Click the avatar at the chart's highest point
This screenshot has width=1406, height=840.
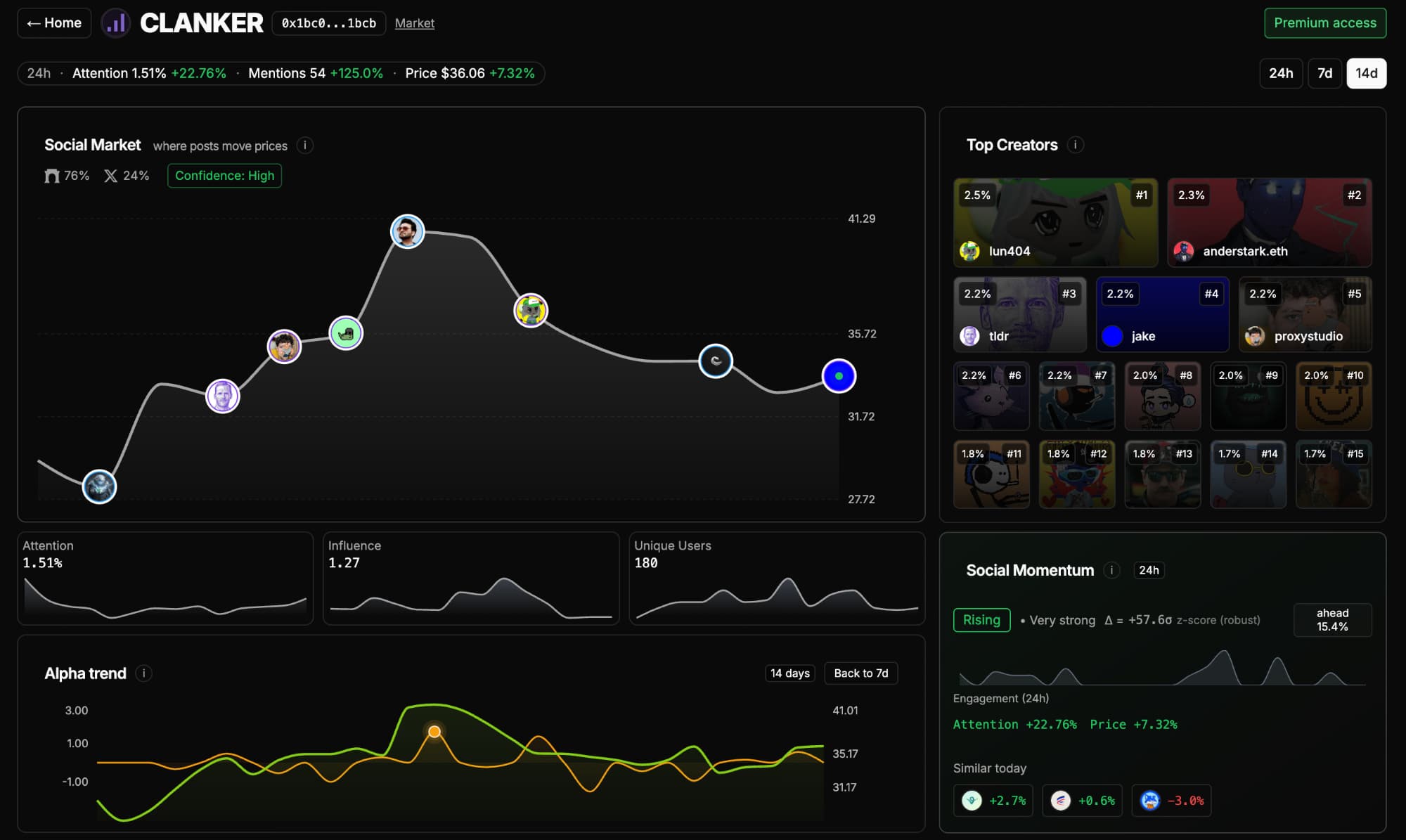(x=407, y=231)
